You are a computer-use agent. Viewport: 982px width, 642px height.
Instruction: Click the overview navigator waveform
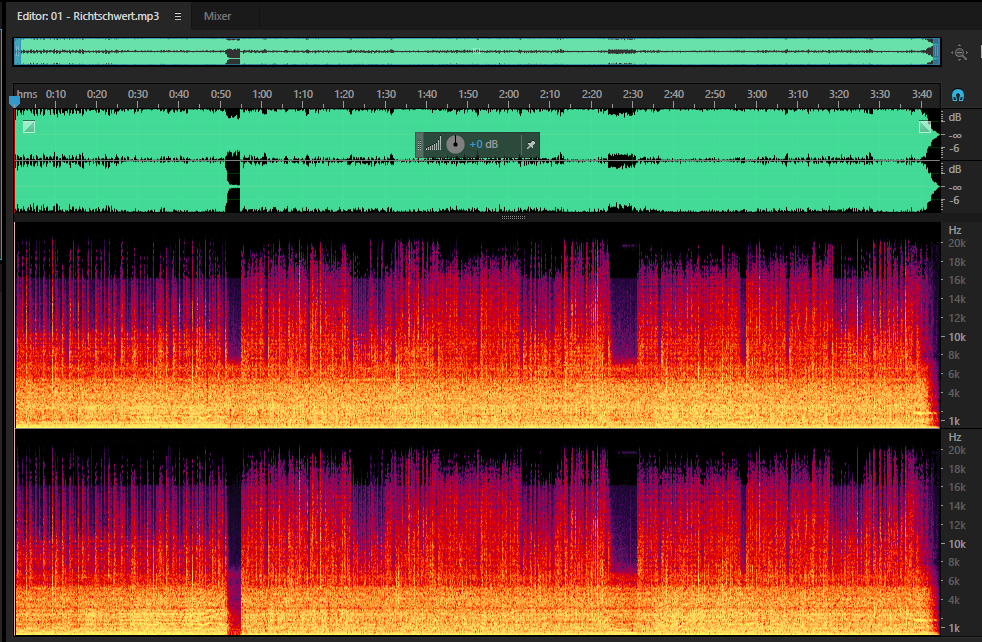tap(477, 51)
